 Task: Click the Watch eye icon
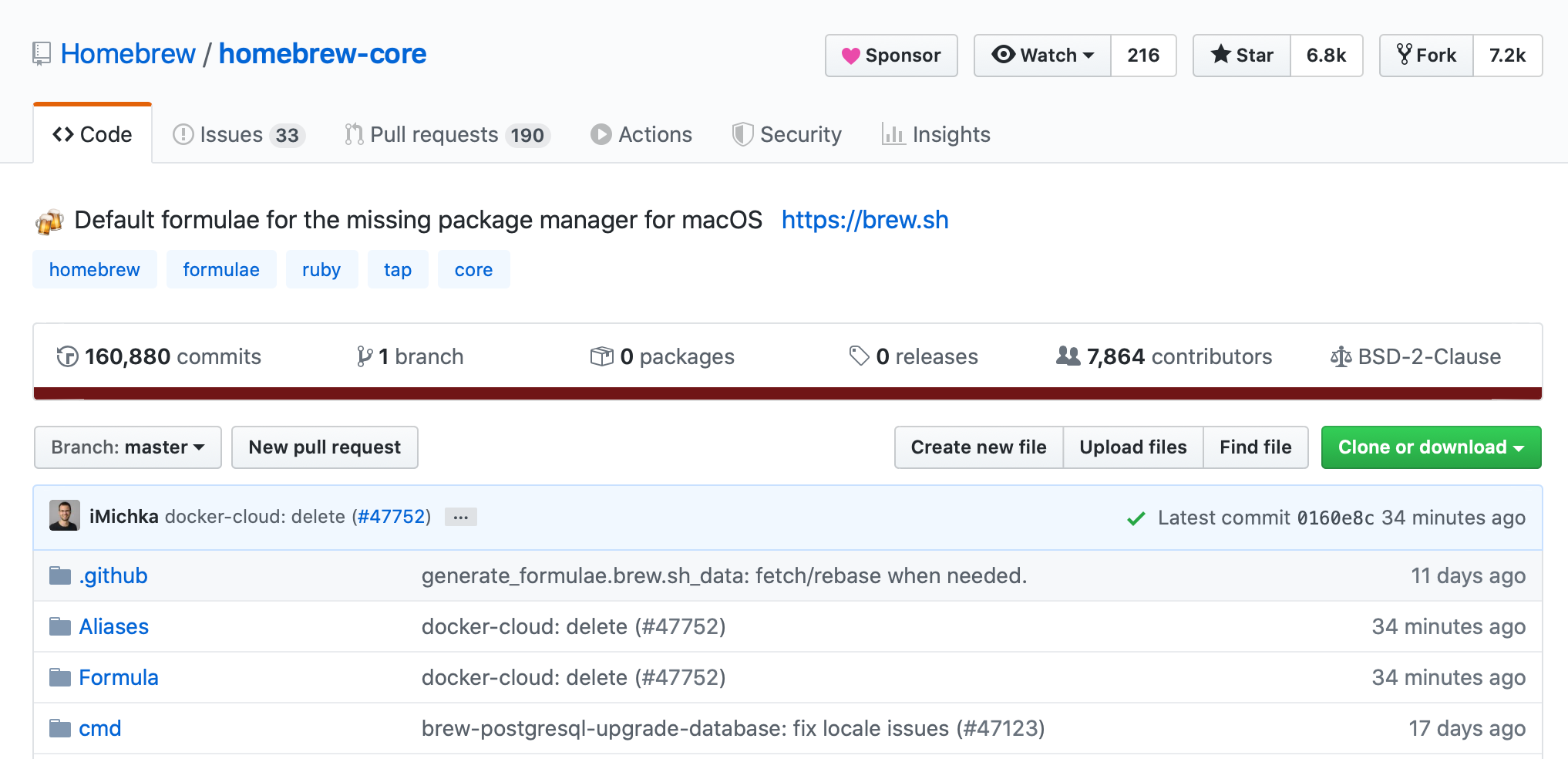coord(1003,55)
